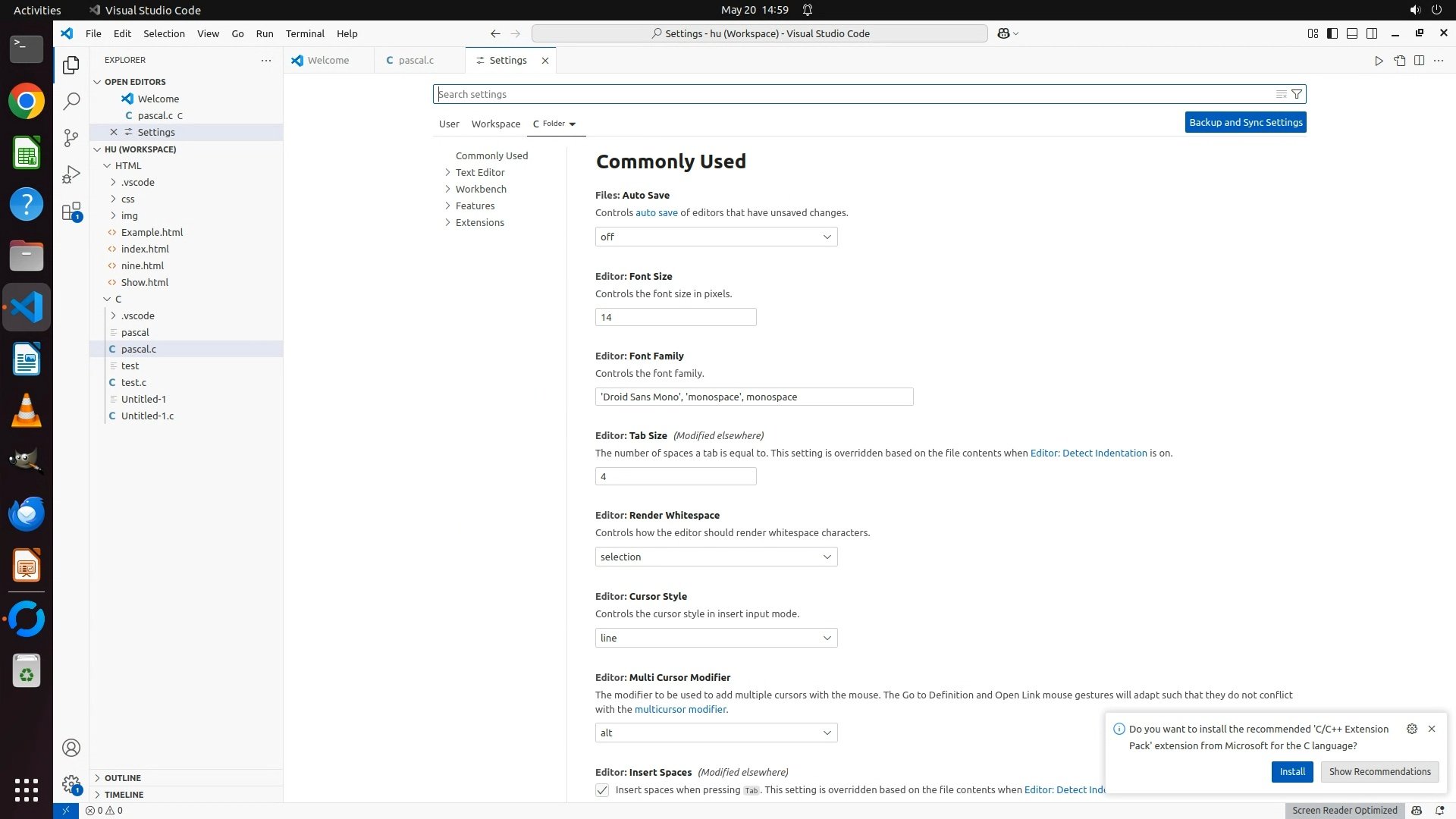
Task: Switch to the Workspace settings tab
Action: [495, 124]
